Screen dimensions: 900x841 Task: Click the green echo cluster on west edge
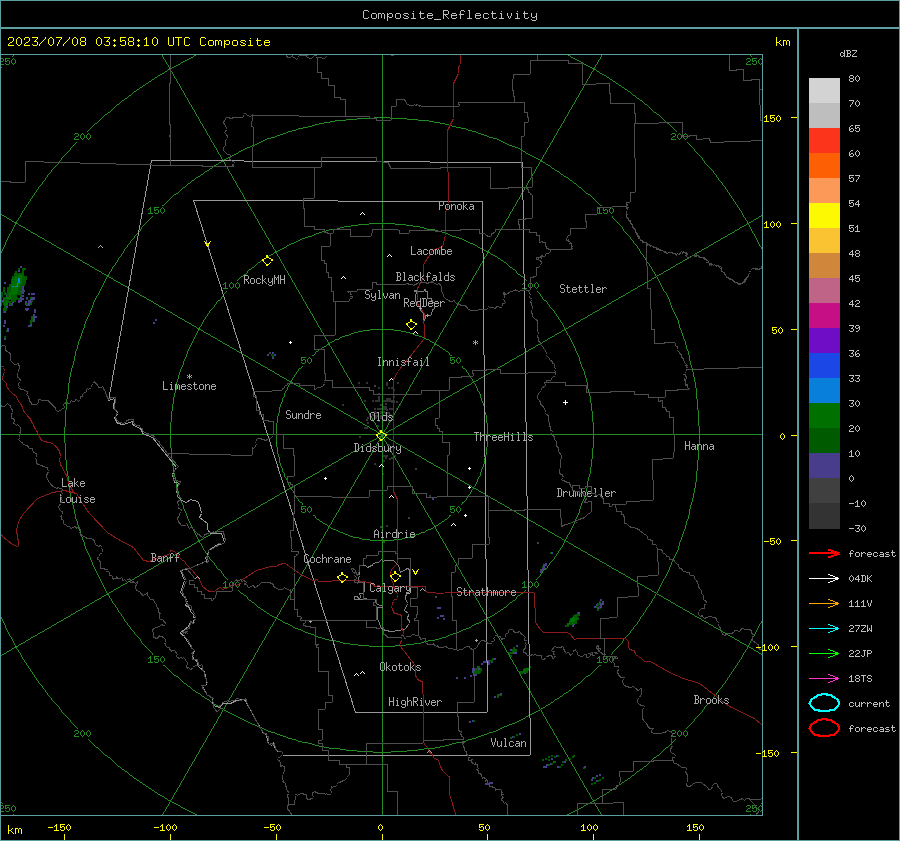click(14, 290)
